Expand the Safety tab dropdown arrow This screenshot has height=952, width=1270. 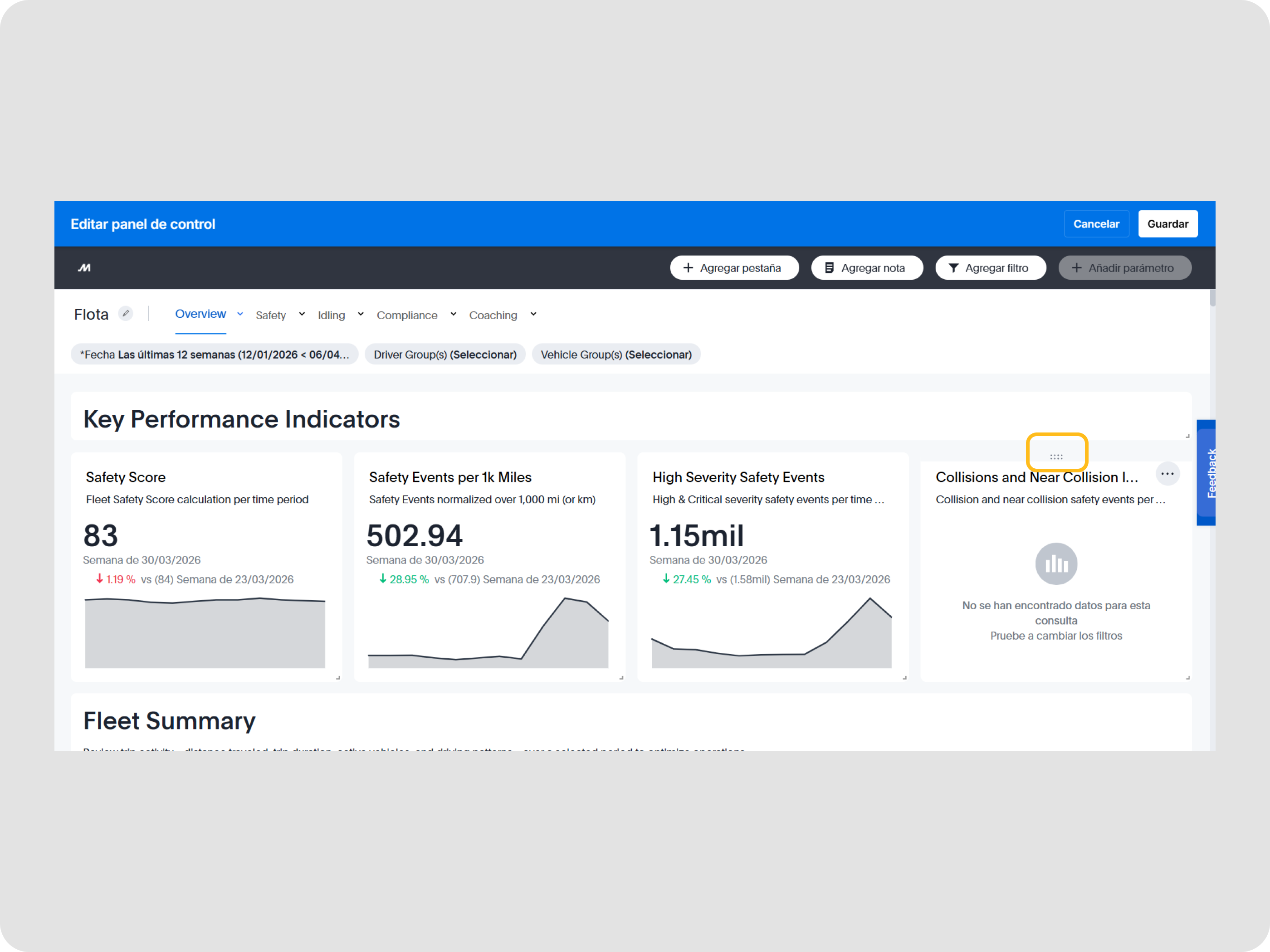click(x=302, y=314)
